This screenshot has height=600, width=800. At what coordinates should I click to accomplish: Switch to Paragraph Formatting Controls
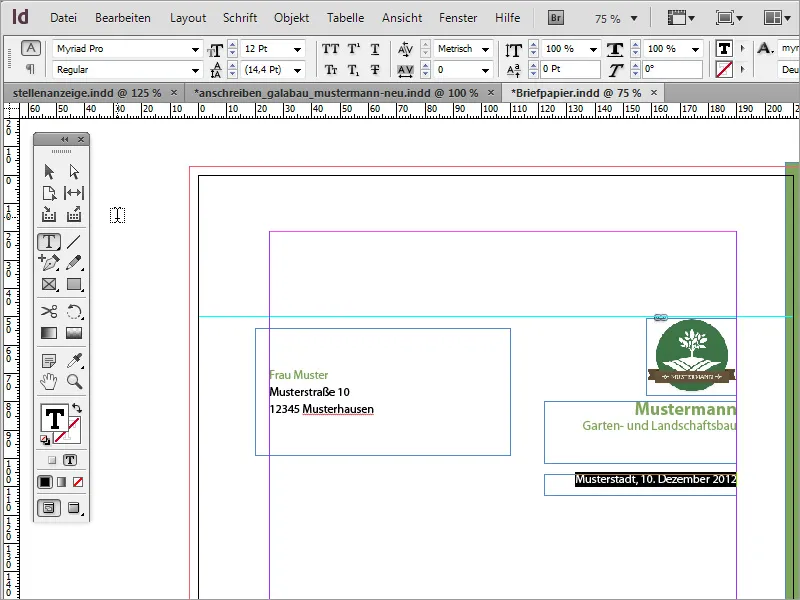(31, 68)
